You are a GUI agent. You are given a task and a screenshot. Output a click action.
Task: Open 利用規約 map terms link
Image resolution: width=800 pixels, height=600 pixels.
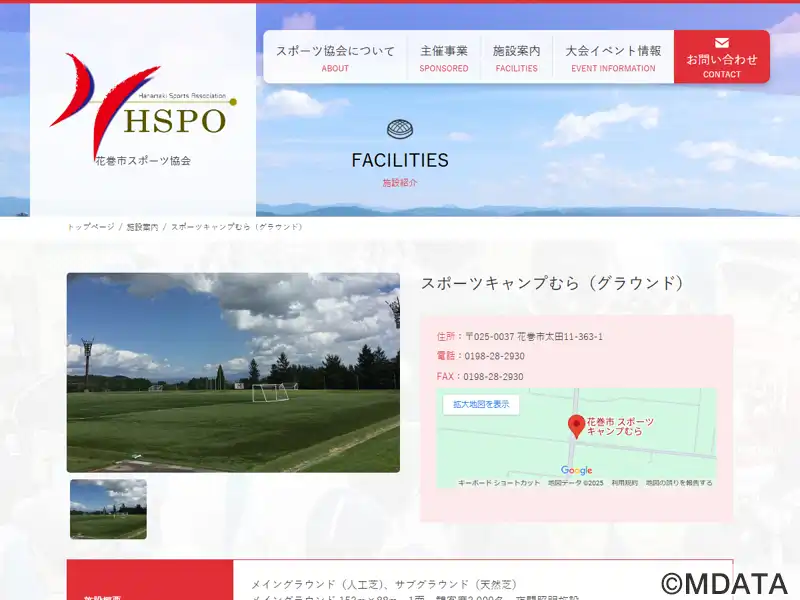tap(624, 483)
